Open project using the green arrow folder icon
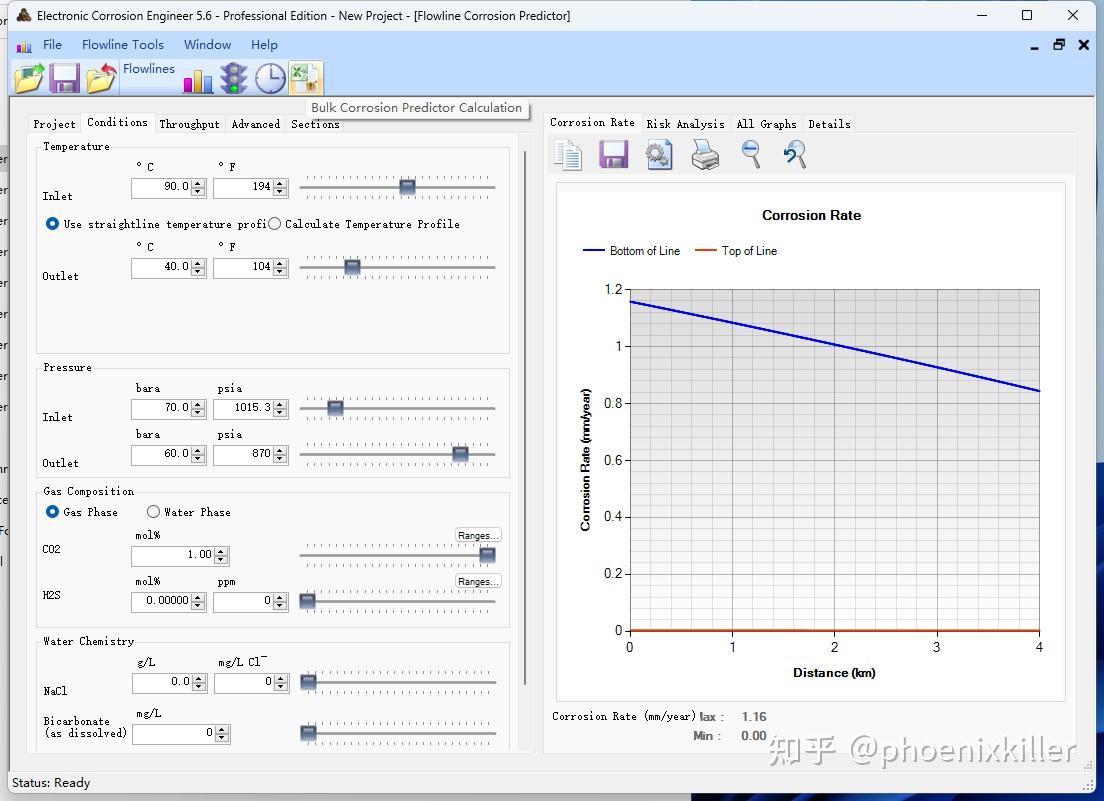Viewport: 1104px width, 801px height. [x=29, y=77]
